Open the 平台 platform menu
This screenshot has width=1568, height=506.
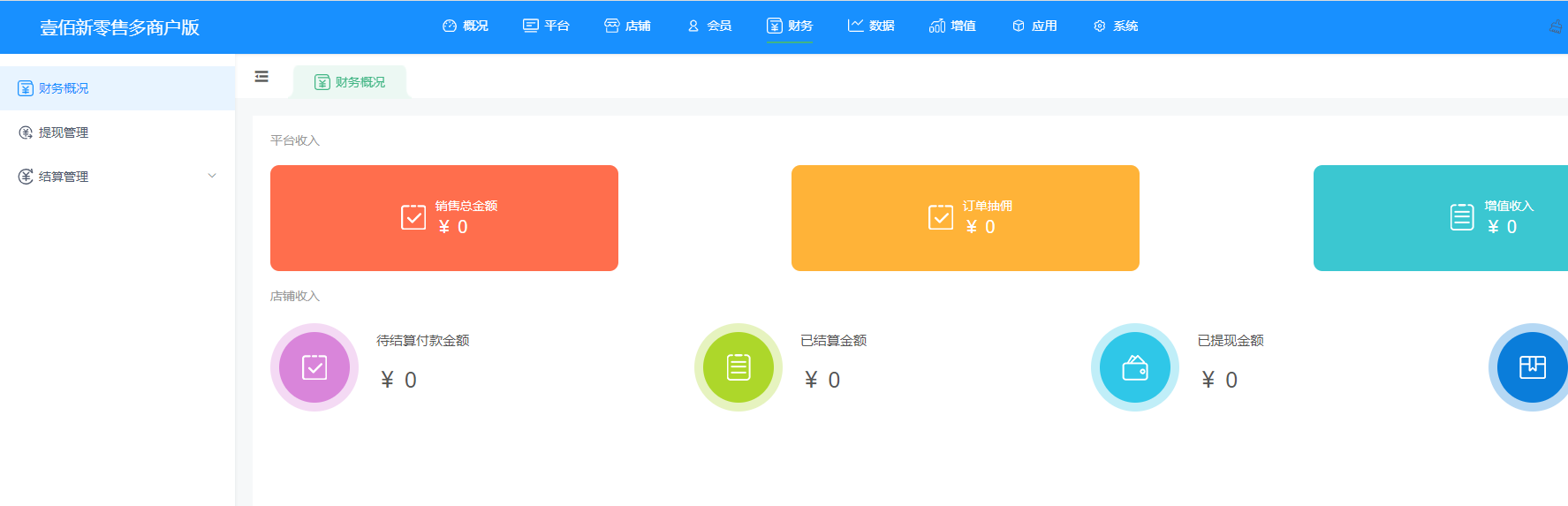[546, 26]
